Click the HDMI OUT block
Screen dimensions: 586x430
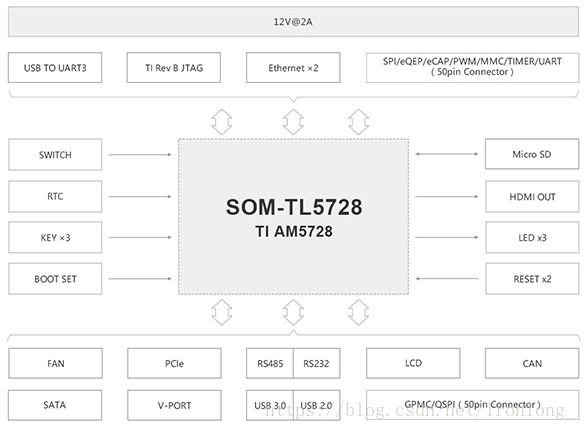coord(532,197)
